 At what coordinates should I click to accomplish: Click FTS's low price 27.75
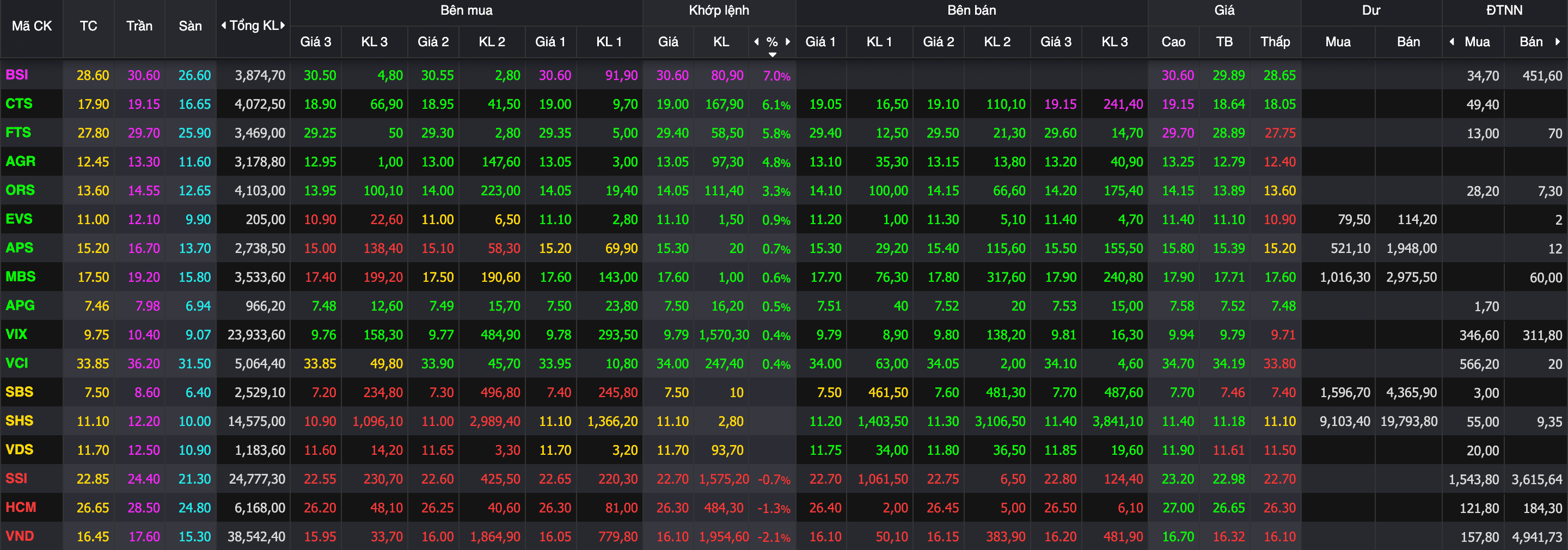1280,133
